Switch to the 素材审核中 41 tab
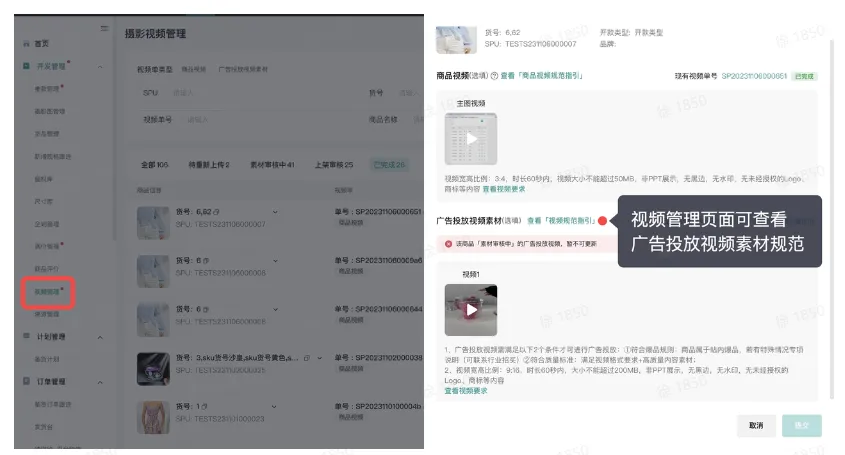This screenshot has width=845, height=455. 272,164
